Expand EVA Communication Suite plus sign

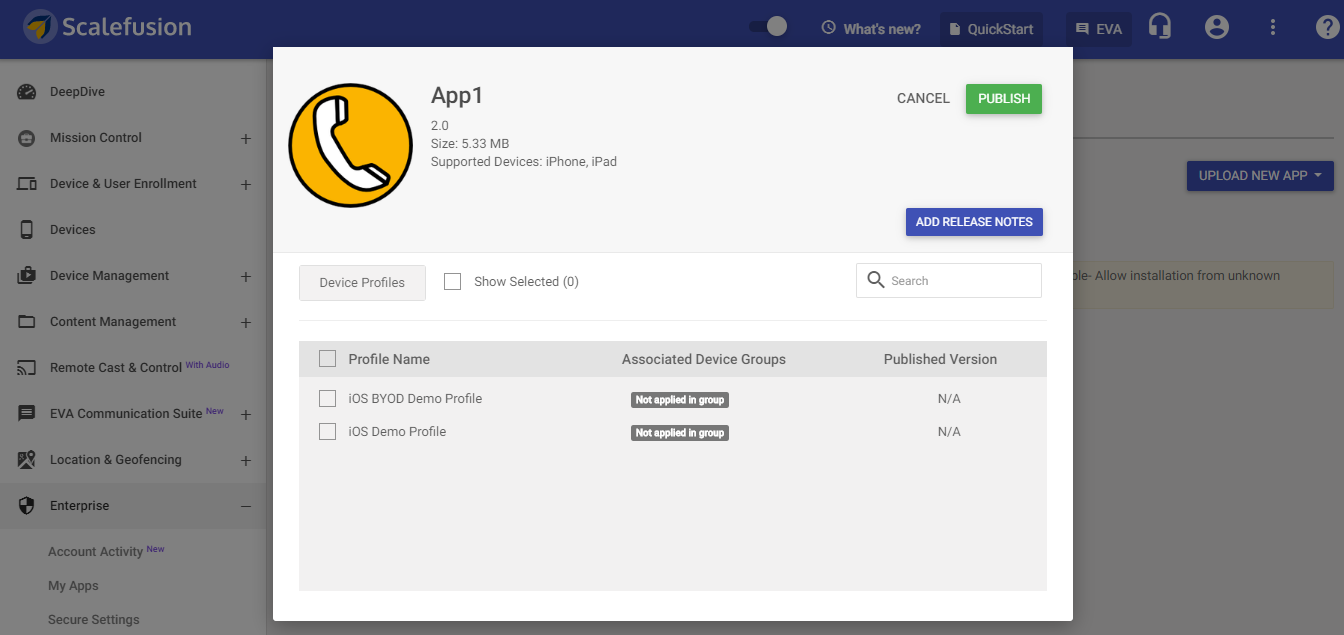pos(246,415)
